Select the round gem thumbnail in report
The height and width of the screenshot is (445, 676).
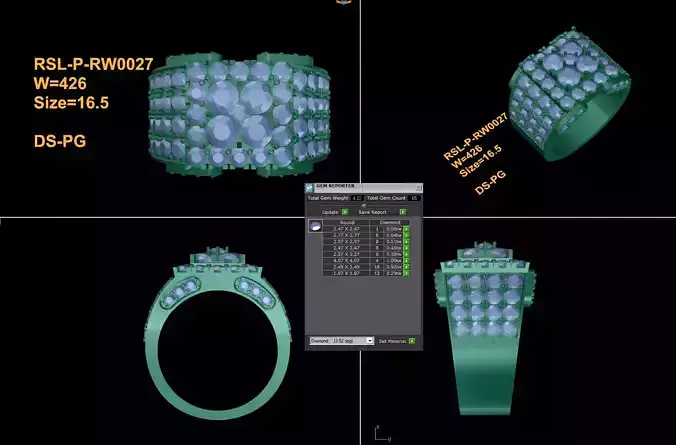(315, 226)
